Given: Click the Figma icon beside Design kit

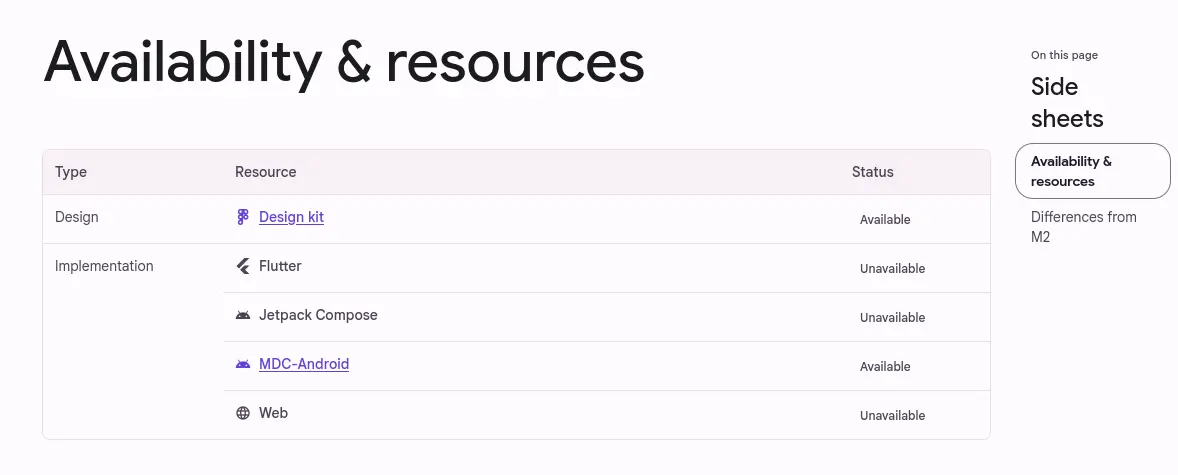Looking at the screenshot, I should pos(243,217).
